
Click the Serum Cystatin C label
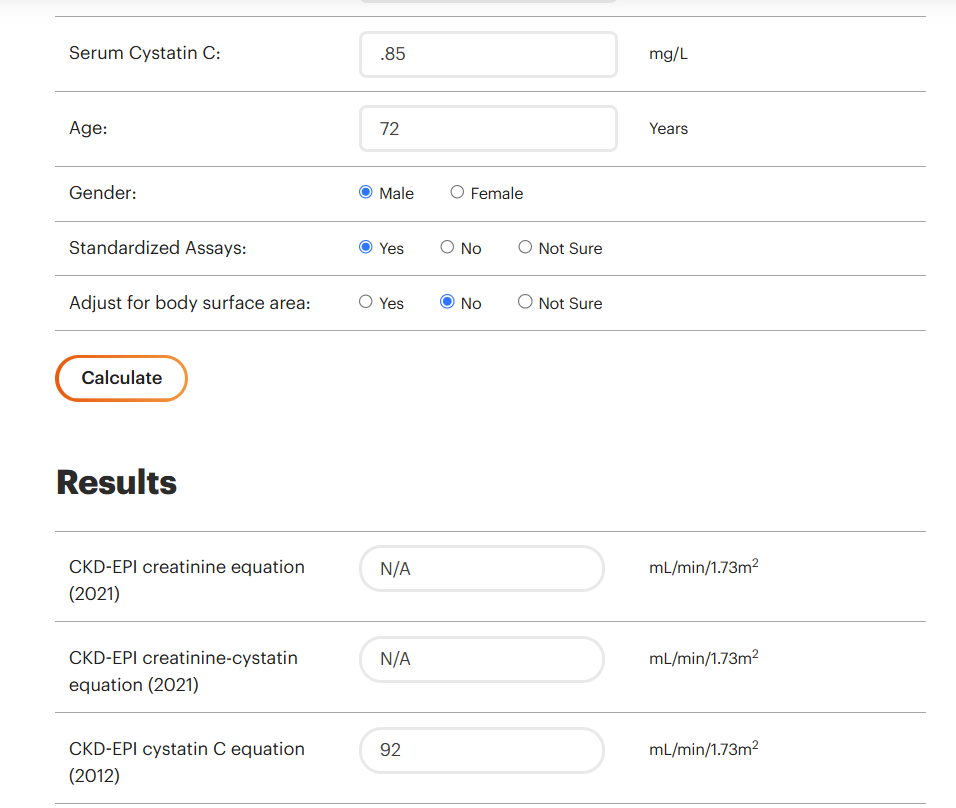(144, 53)
